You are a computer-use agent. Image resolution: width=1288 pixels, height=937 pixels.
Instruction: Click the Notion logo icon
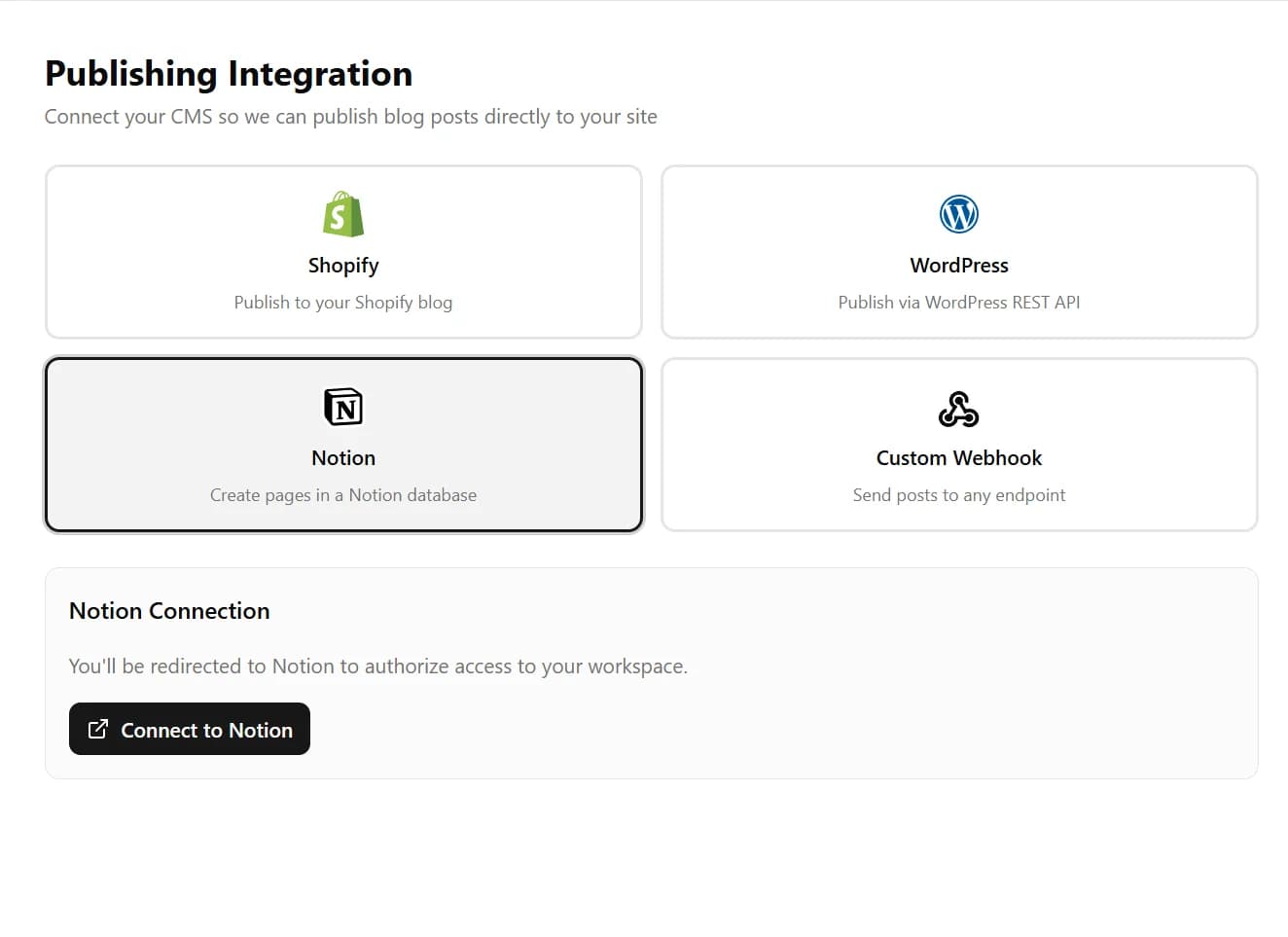tap(343, 408)
